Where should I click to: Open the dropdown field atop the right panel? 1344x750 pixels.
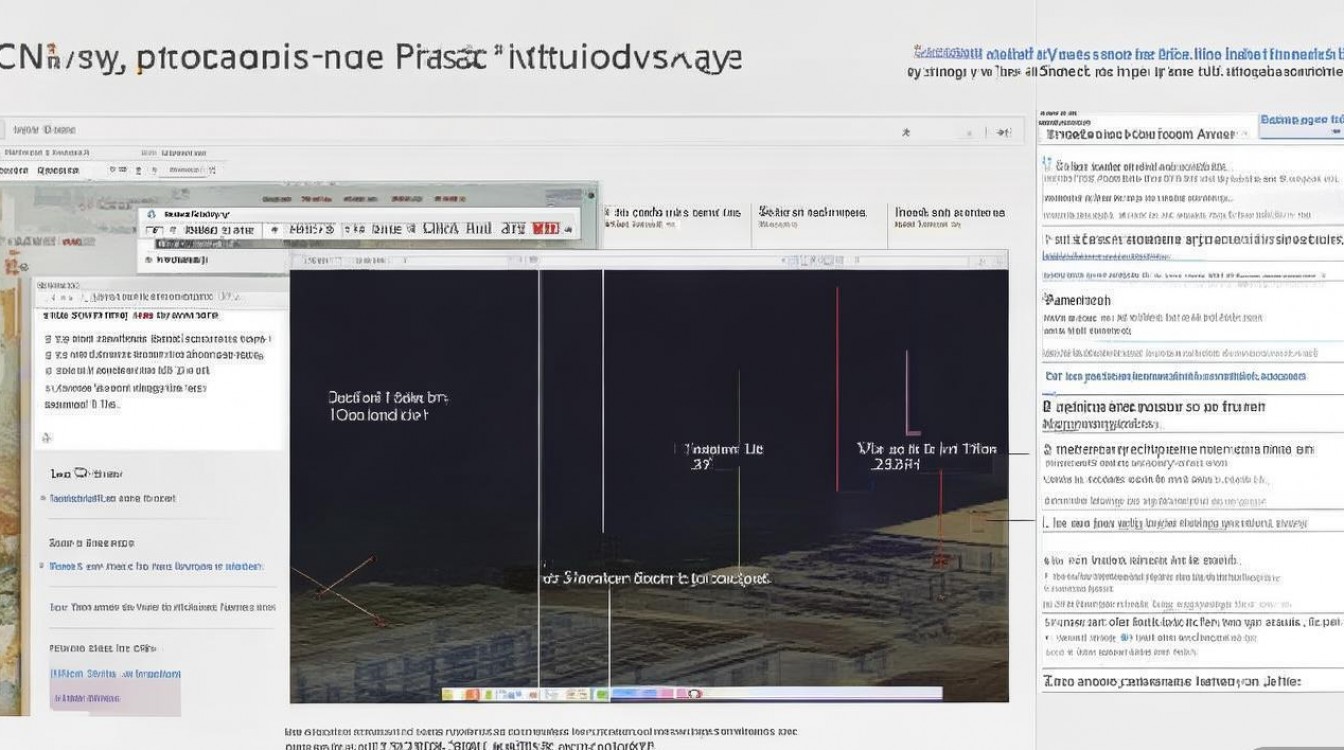tap(1147, 133)
